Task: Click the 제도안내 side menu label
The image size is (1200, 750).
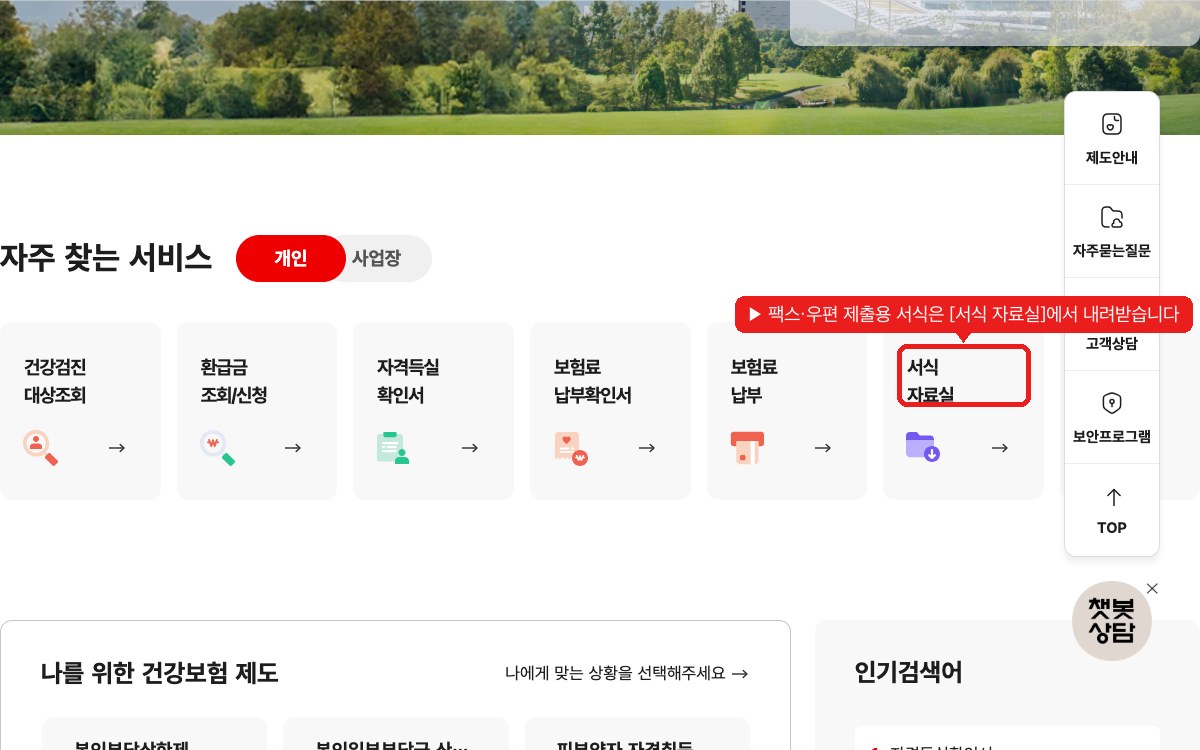Action: [x=1112, y=158]
